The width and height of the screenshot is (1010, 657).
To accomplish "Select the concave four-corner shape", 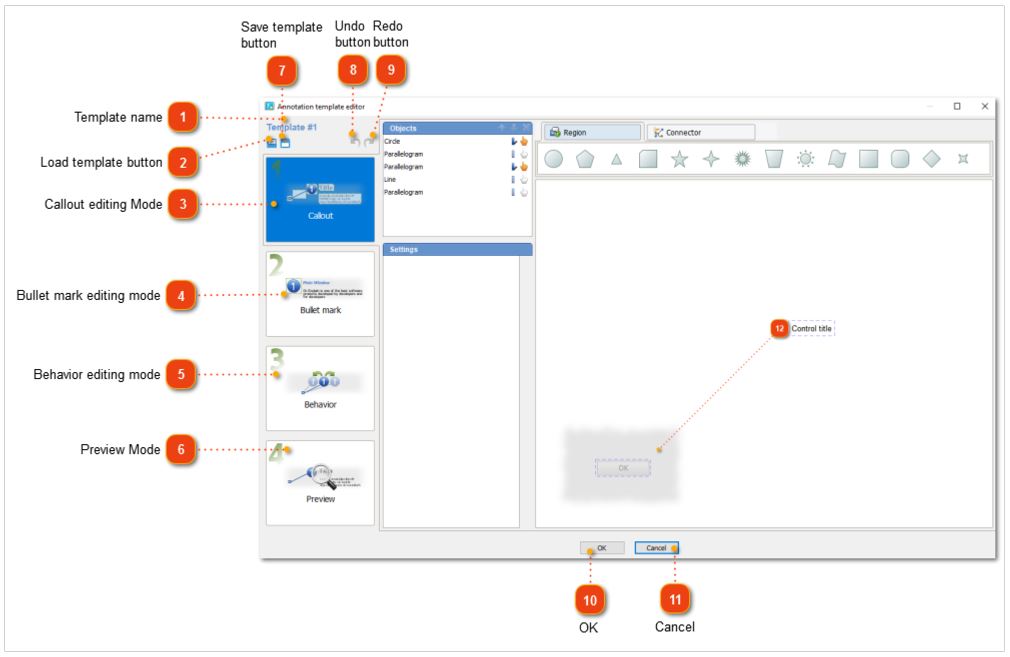I will coord(963,158).
